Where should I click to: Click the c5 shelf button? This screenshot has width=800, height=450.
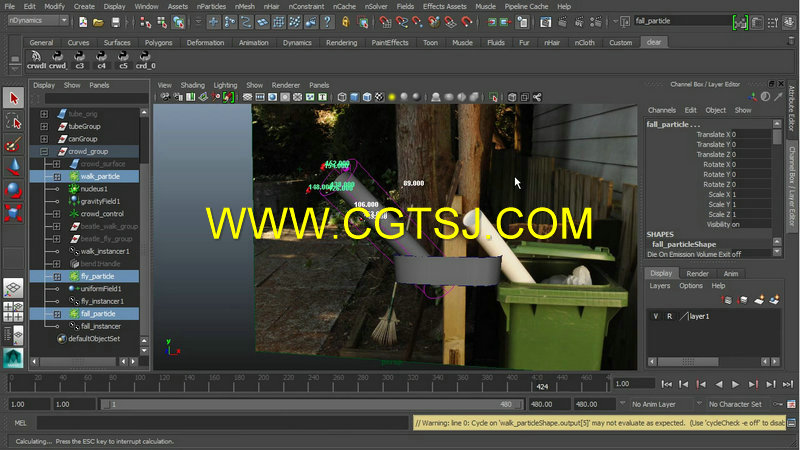(123, 60)
